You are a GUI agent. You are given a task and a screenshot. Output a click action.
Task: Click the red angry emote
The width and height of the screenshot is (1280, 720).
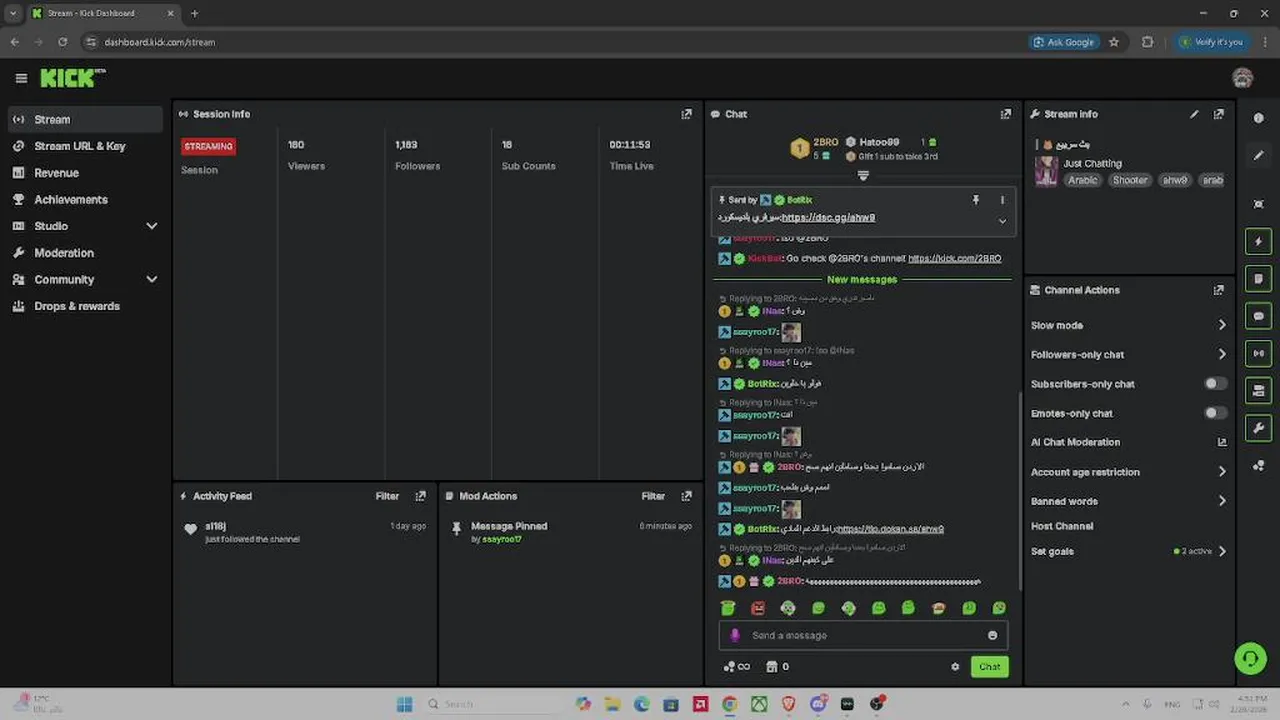click(758, 608)
